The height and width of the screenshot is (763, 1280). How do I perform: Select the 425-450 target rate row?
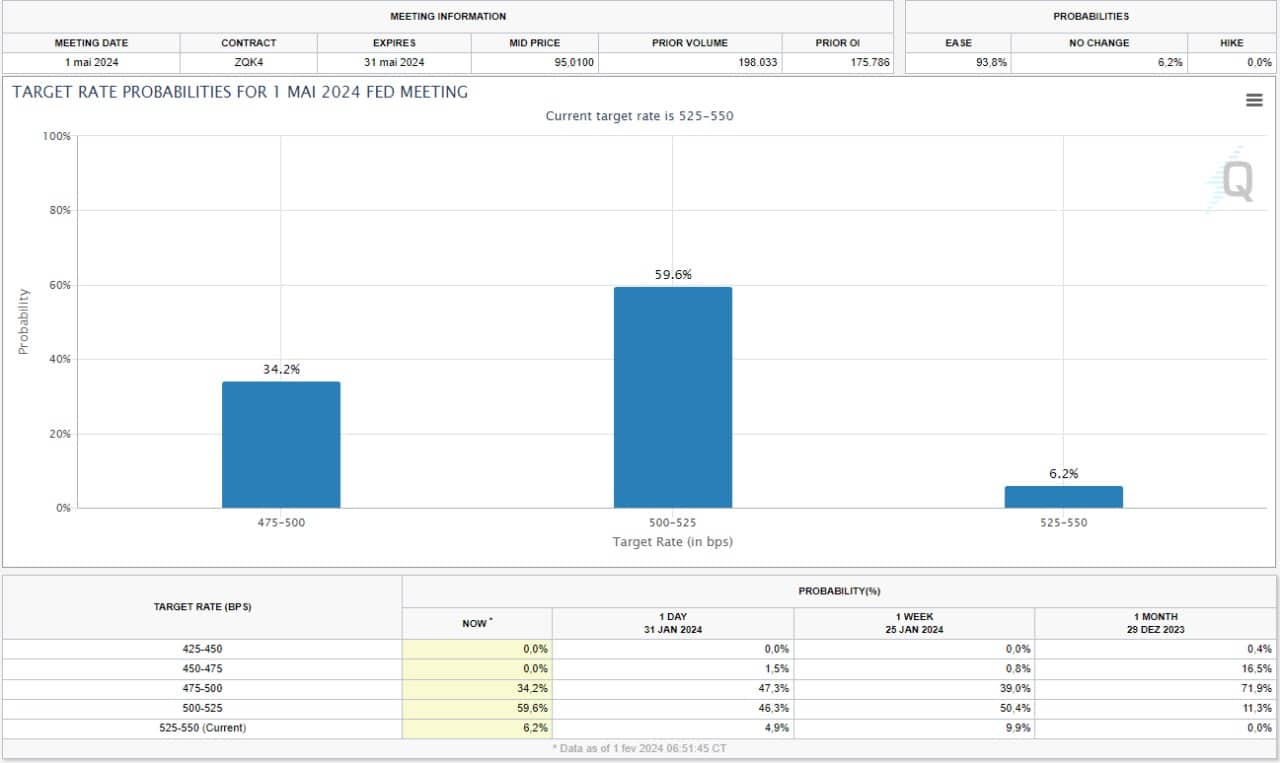639,649
